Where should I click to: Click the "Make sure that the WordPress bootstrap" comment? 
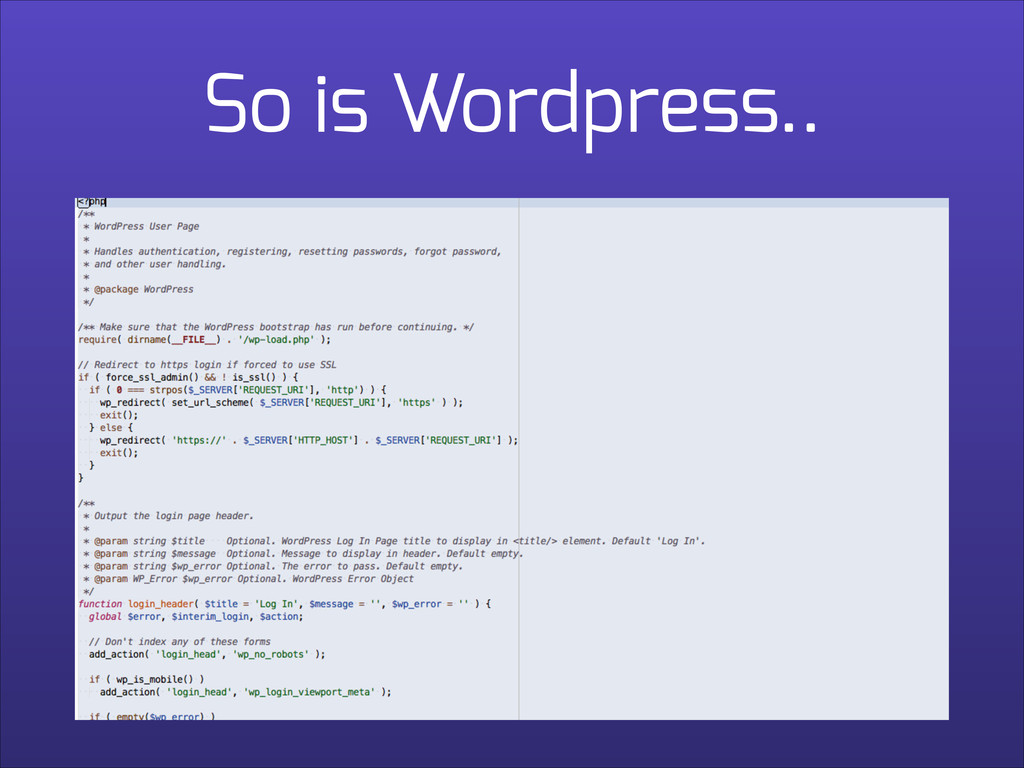(276, 327)
